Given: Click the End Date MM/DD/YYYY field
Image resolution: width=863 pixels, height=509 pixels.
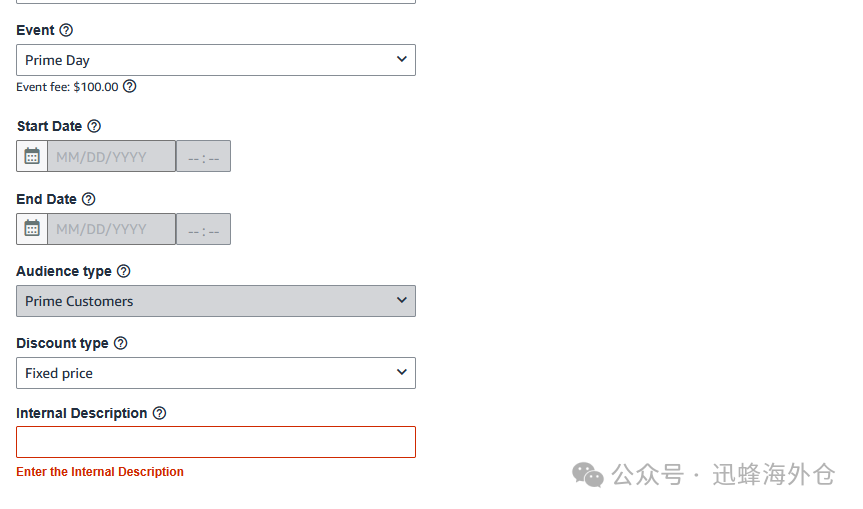Looking at the screenshot, I should click(x=112, y=229).
